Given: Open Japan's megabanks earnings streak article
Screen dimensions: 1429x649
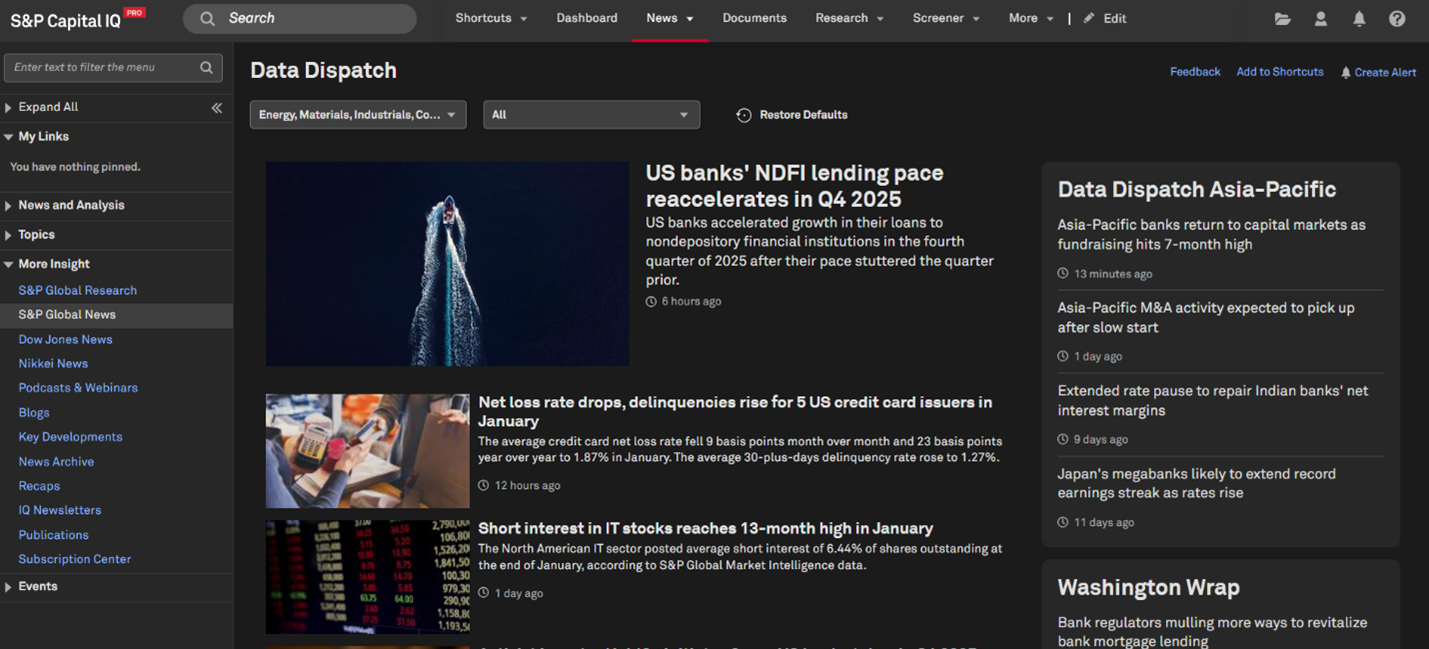Looking at the screenshot, I should pyautogui.click(x=1197, y=483).
